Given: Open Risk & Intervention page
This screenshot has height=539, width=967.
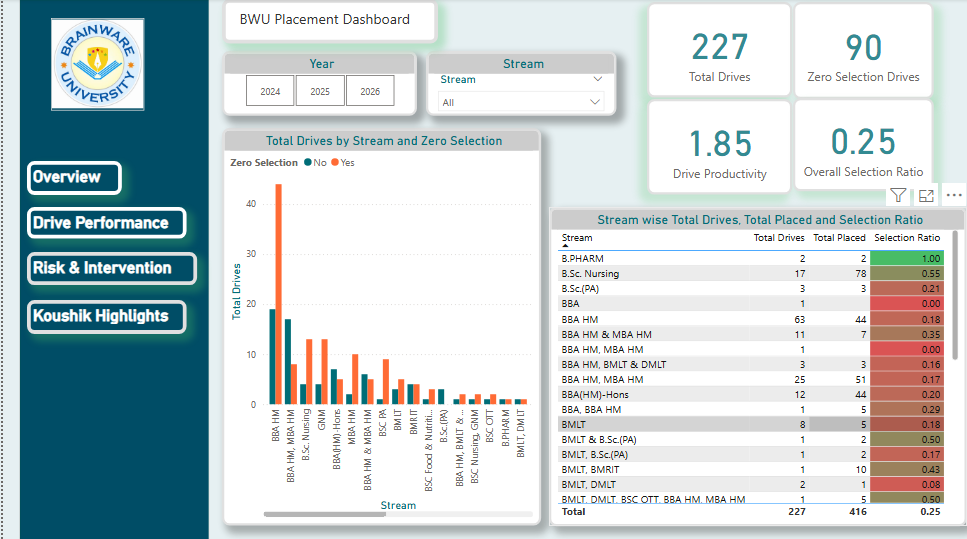Looking at the screenshot, I should click(x=112, y=268).
